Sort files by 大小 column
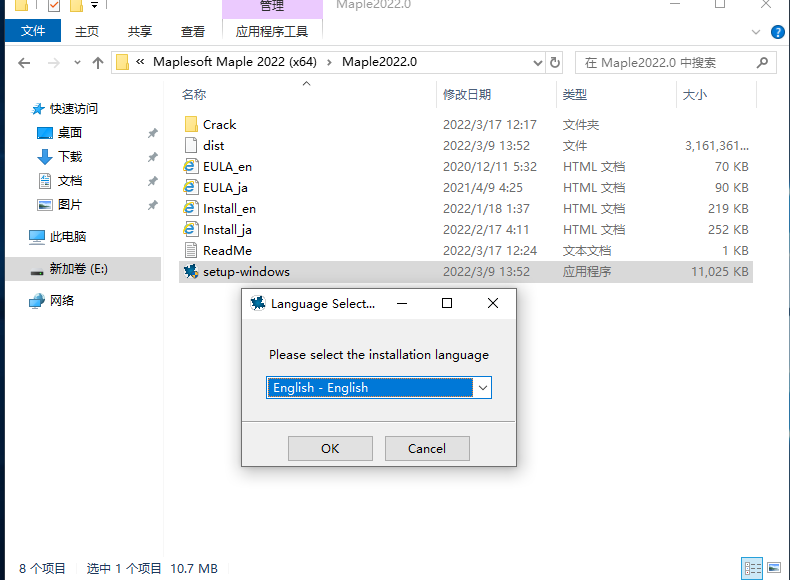790x580 pixels. point(694,95)
